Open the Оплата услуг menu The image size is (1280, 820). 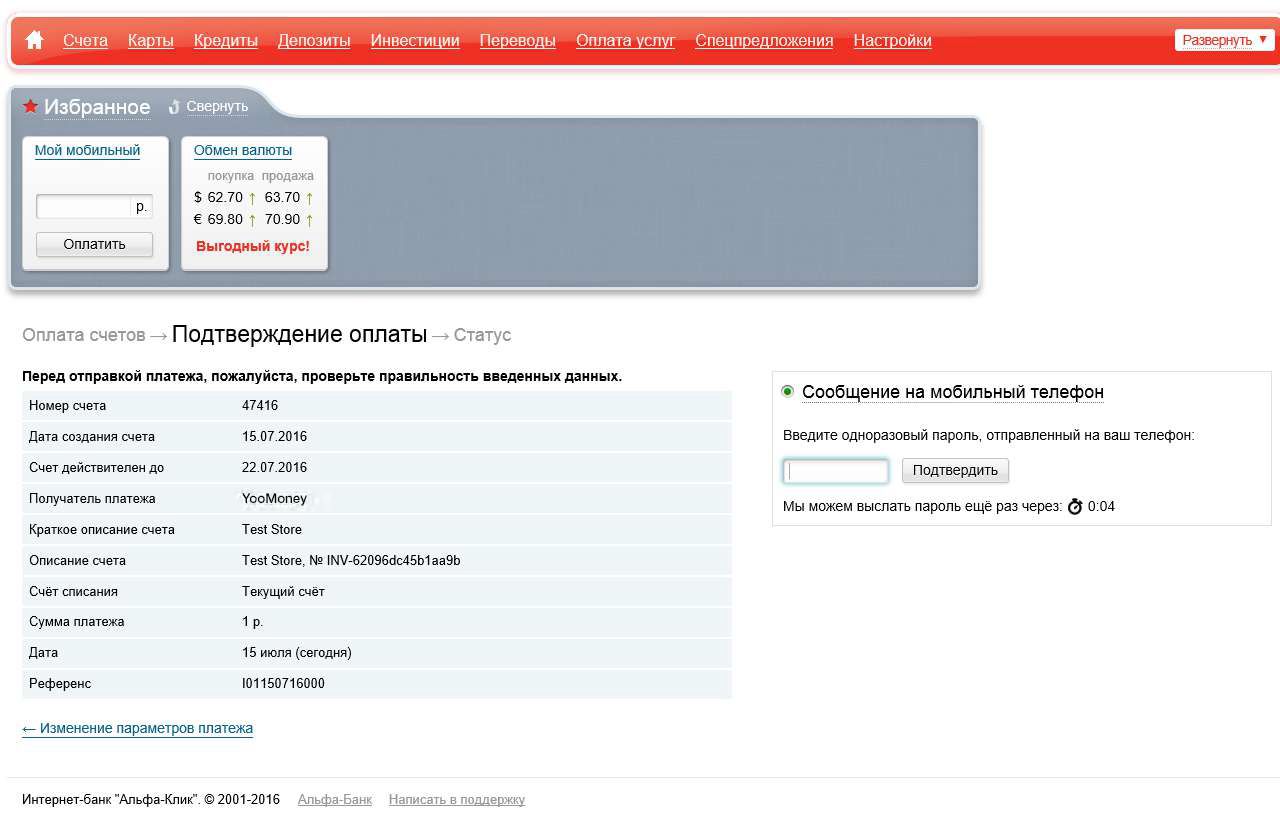click(x=626, y=40)
